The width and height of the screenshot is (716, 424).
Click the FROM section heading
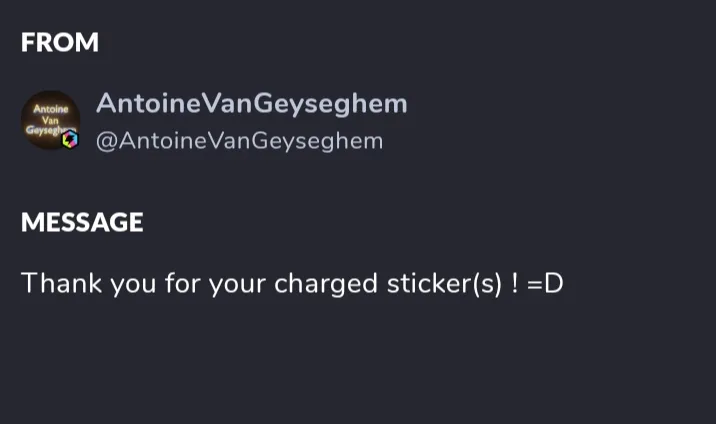pyautogui.click(x=60, y=42)
